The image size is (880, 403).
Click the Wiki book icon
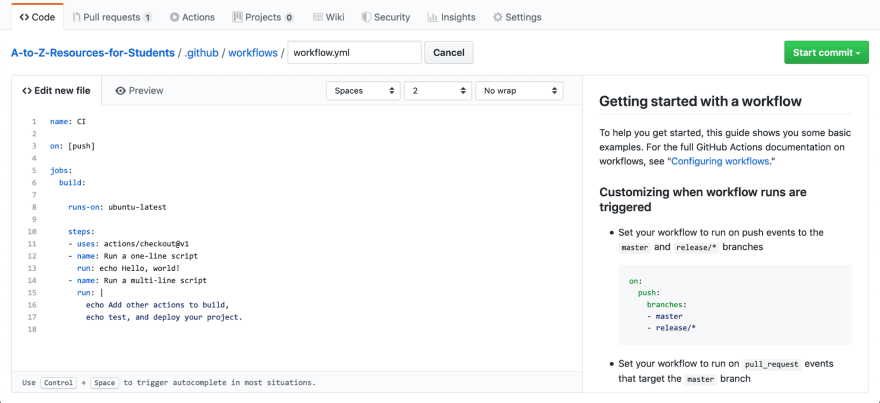pos(318,17)
